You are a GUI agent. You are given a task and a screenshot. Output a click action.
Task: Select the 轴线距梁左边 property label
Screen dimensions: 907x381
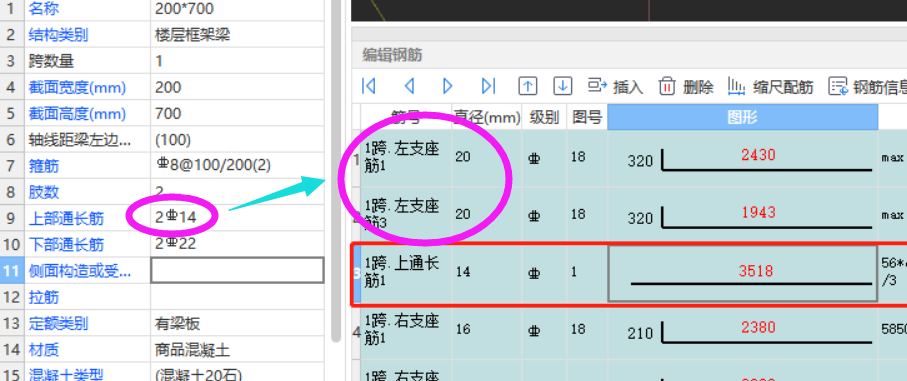80,140
